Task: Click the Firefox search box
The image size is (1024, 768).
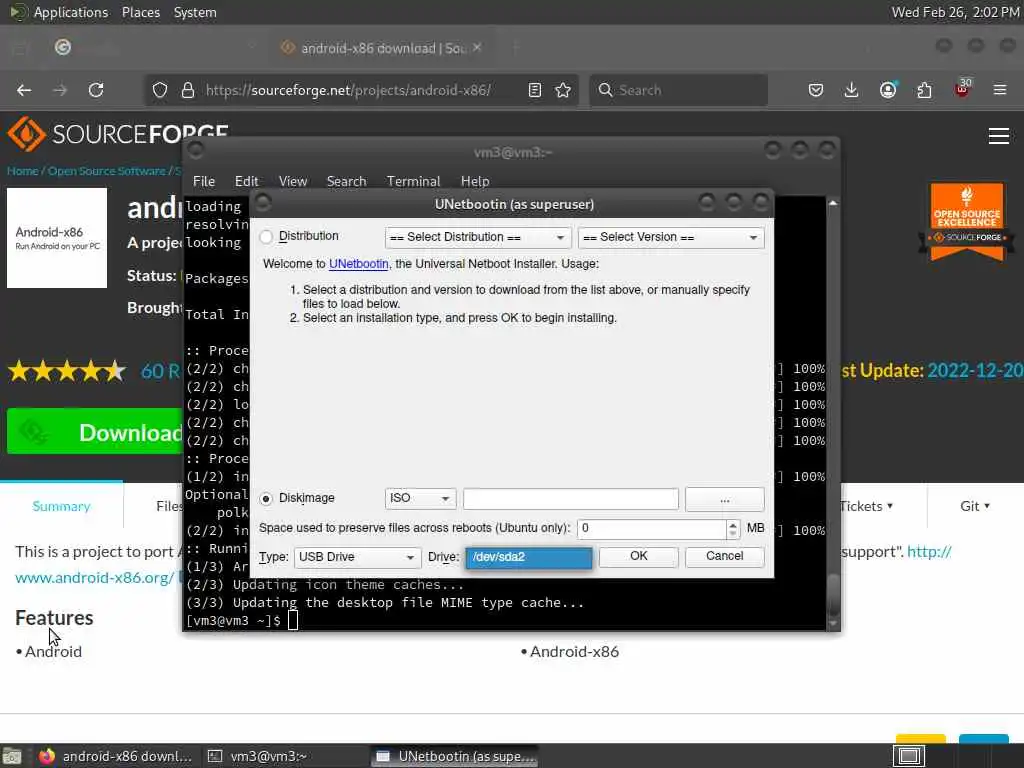Action: coord(679,90)
